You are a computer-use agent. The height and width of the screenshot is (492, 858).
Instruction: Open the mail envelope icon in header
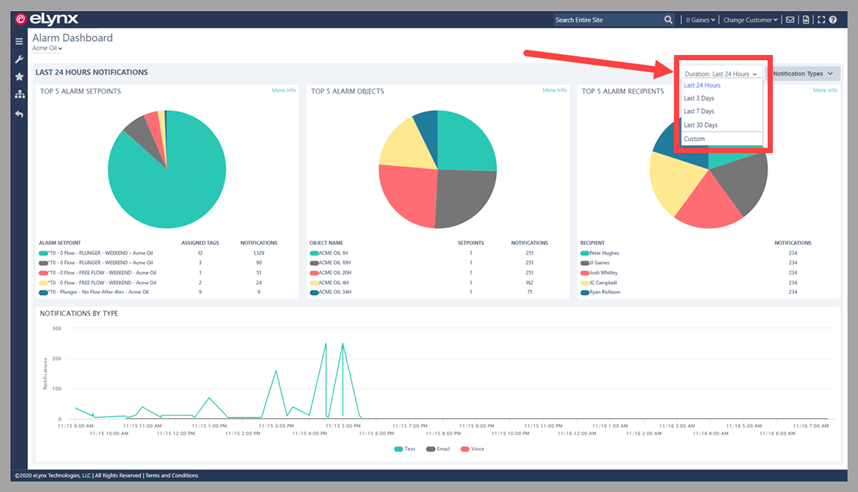(x=790, y=20)
